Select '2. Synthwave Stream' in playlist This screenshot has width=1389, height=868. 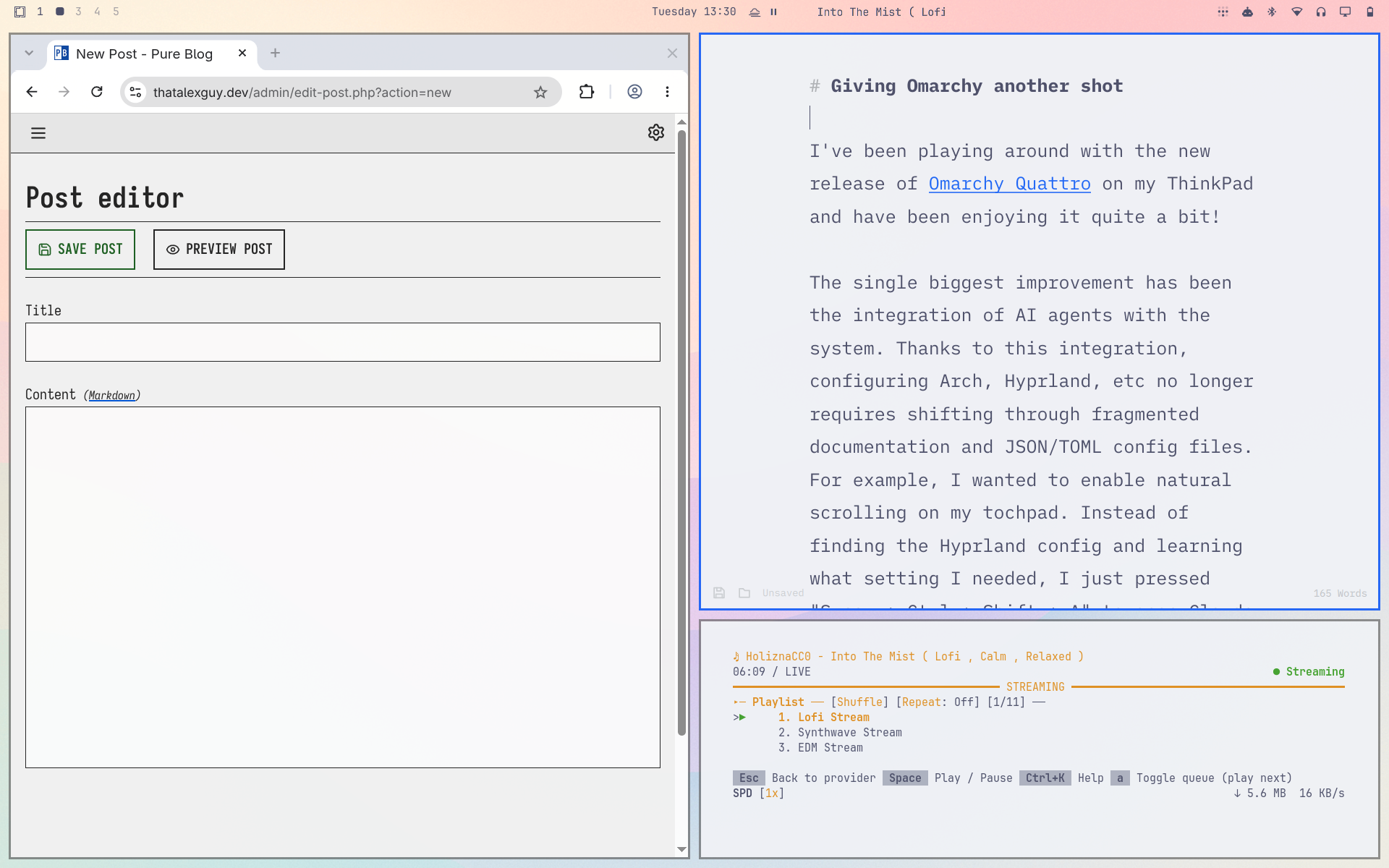[x=840, y=733]
